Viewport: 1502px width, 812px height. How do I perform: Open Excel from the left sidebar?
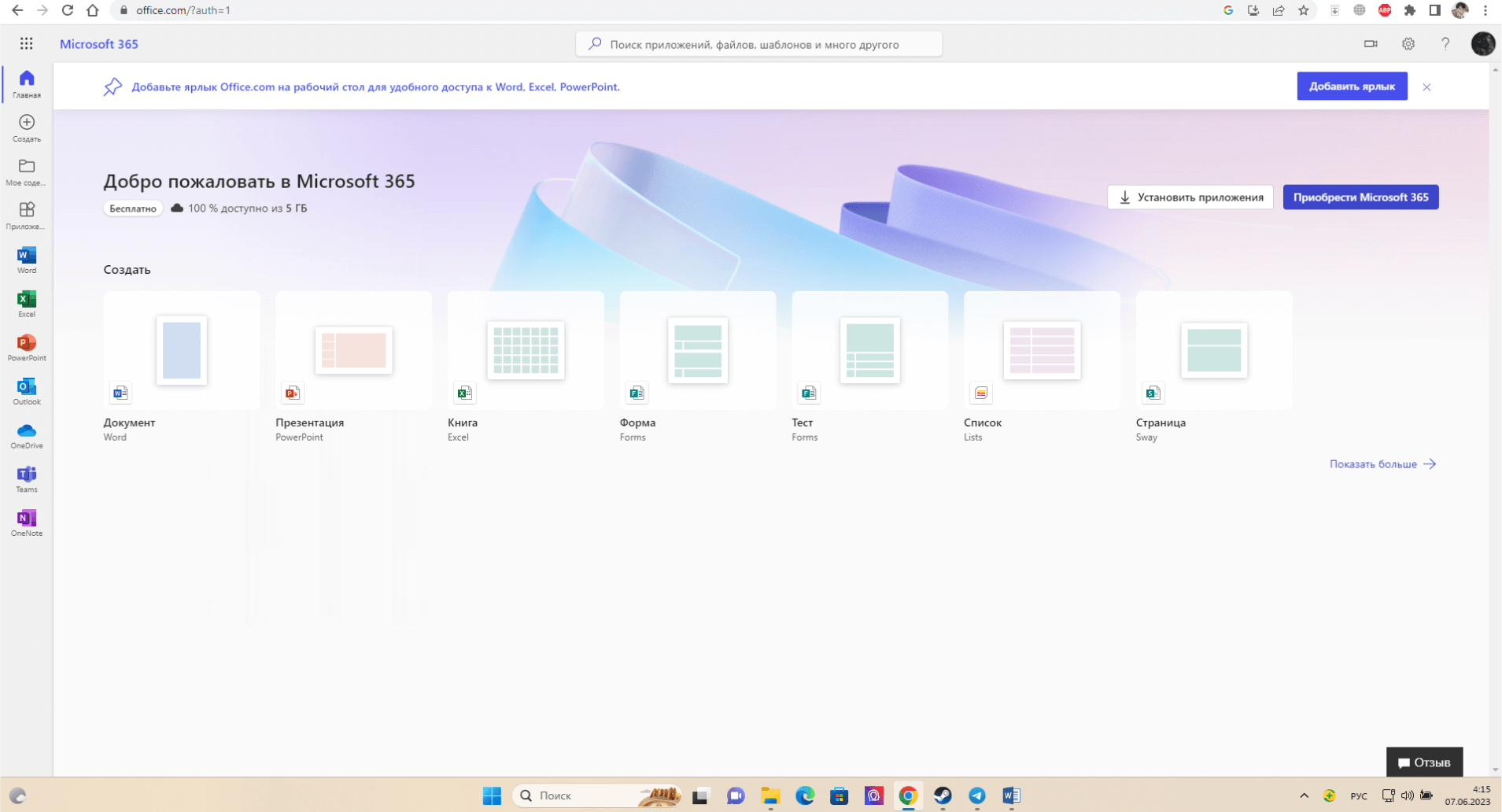tap(27, 304)
